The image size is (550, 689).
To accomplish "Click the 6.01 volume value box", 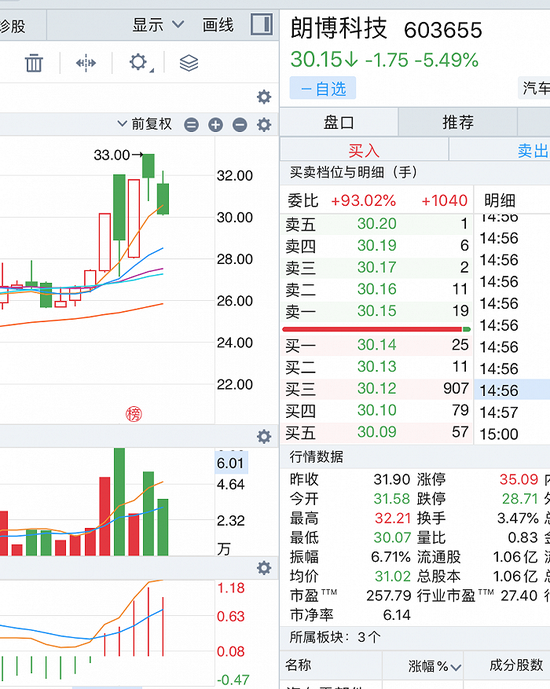I will tap(231, 463).
